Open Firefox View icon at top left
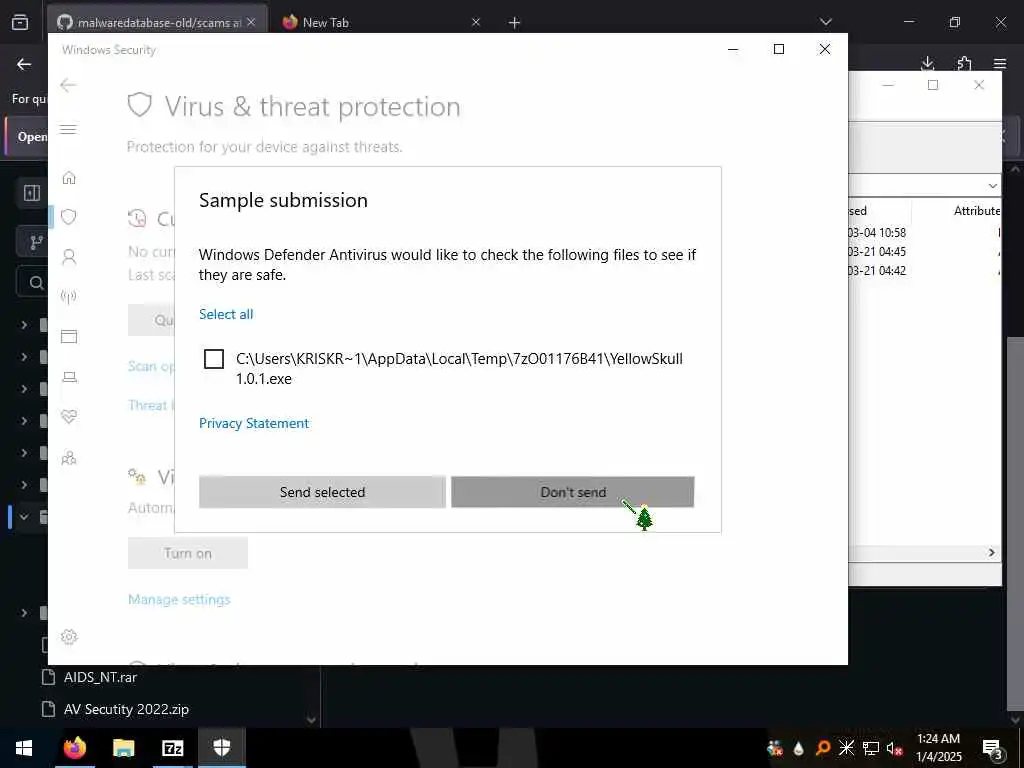This screenshot has width=1024, height=768. point(20,22)
